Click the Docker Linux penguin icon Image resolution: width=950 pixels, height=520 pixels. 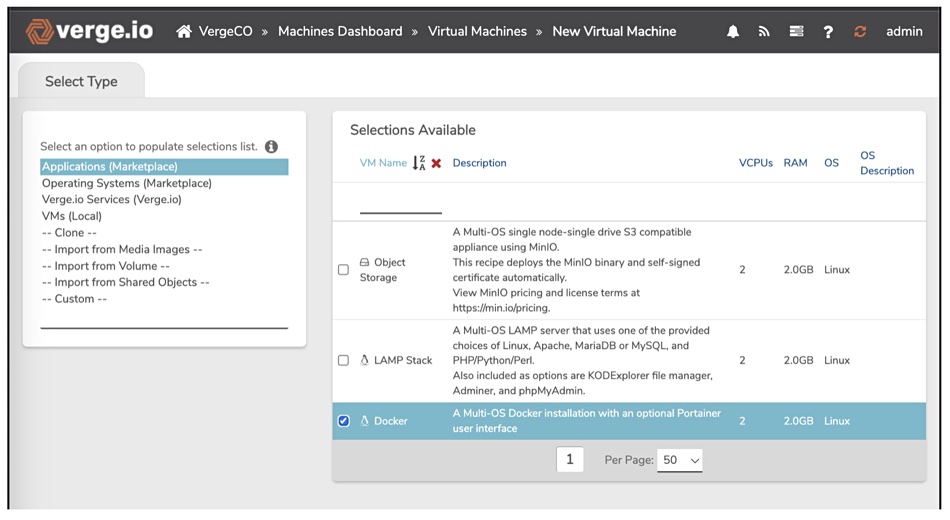click(x=364, y=421)
